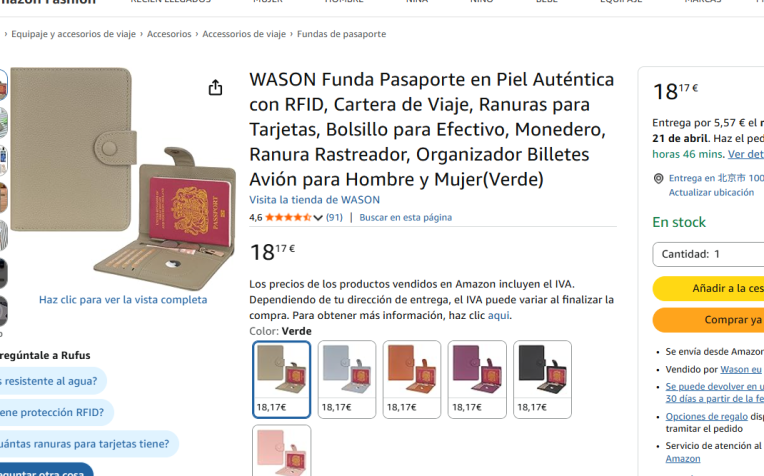
Task: Choose the pink passport cover variant
Action: pyautogui.click(x=282, y=451)
